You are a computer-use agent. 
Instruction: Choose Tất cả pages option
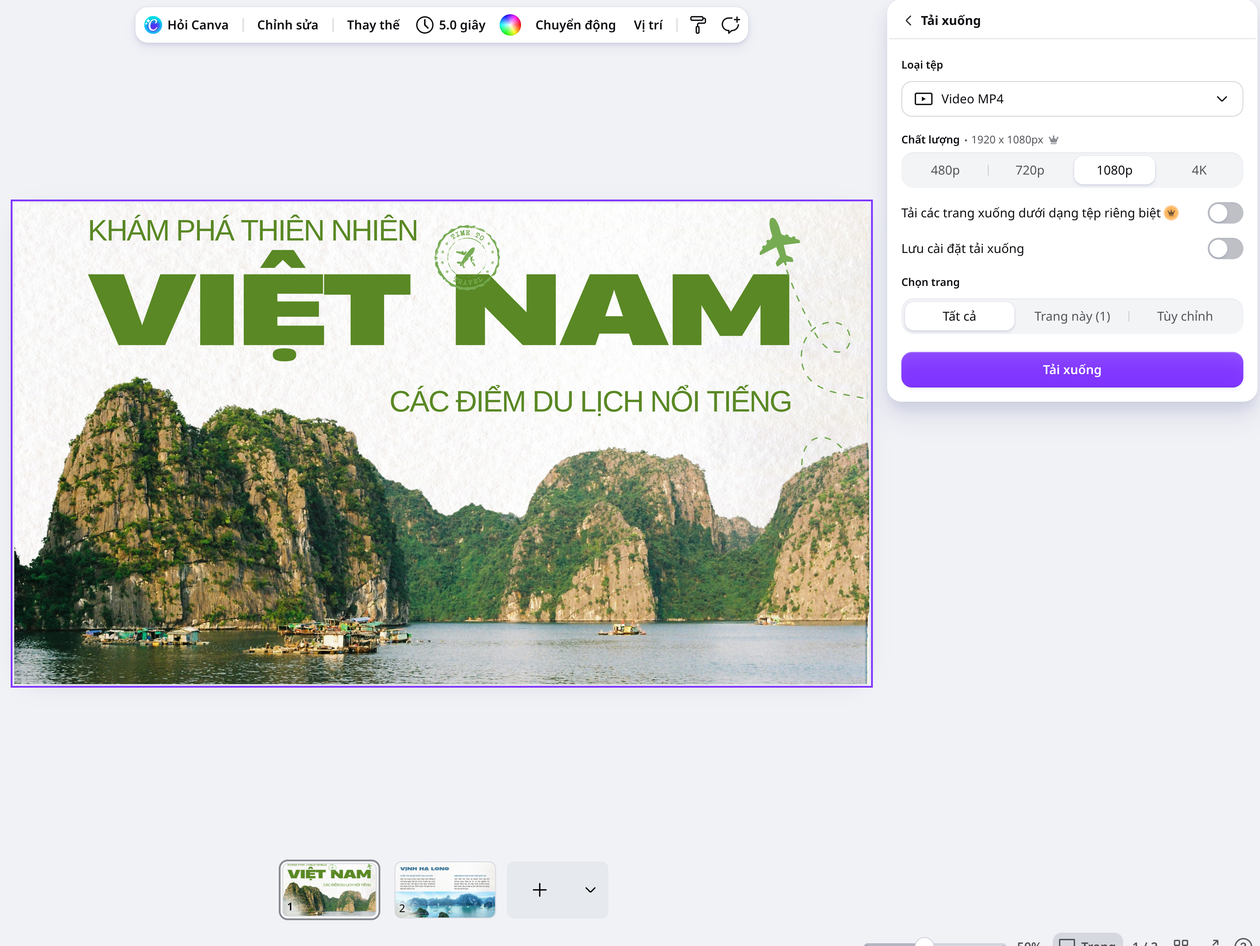959,316
